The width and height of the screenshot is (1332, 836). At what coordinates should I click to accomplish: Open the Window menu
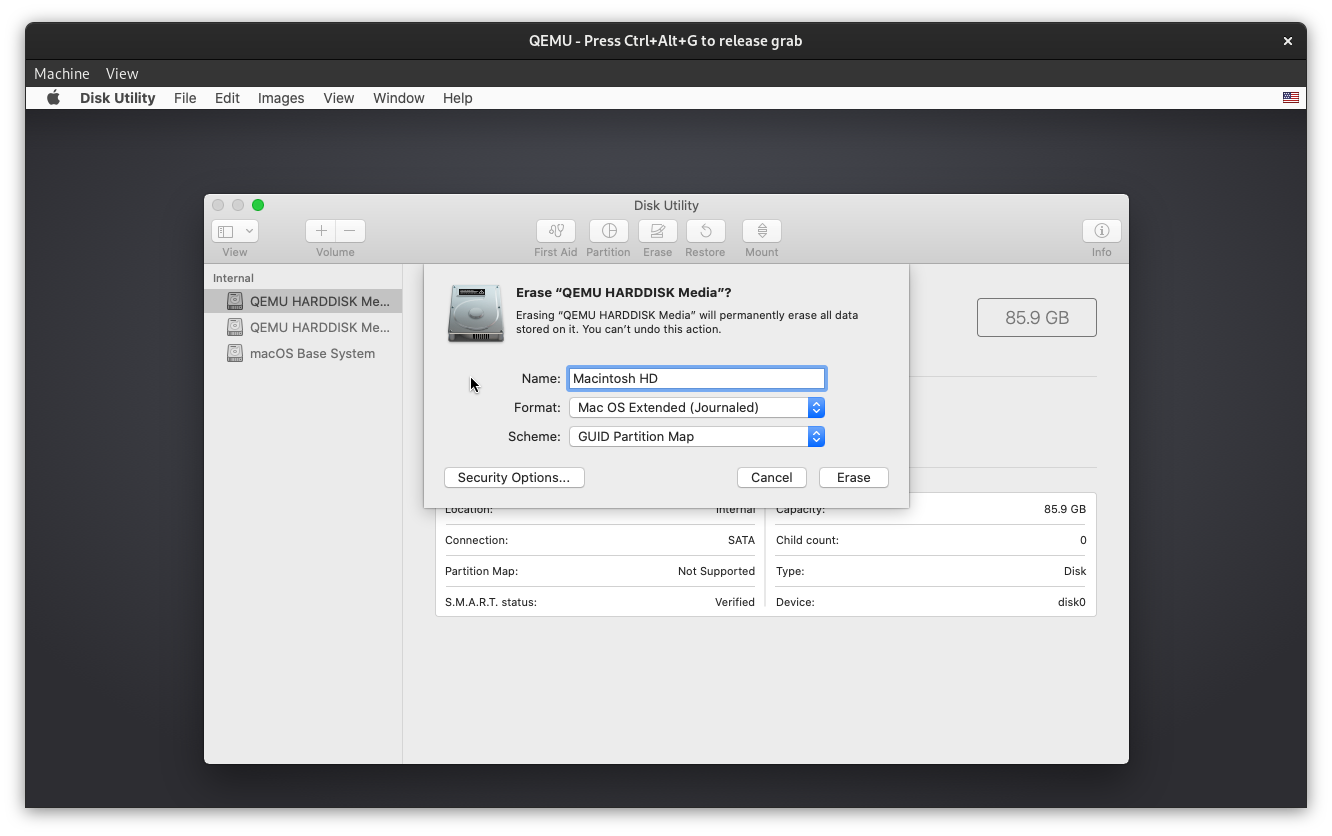[x=398, y=97]
